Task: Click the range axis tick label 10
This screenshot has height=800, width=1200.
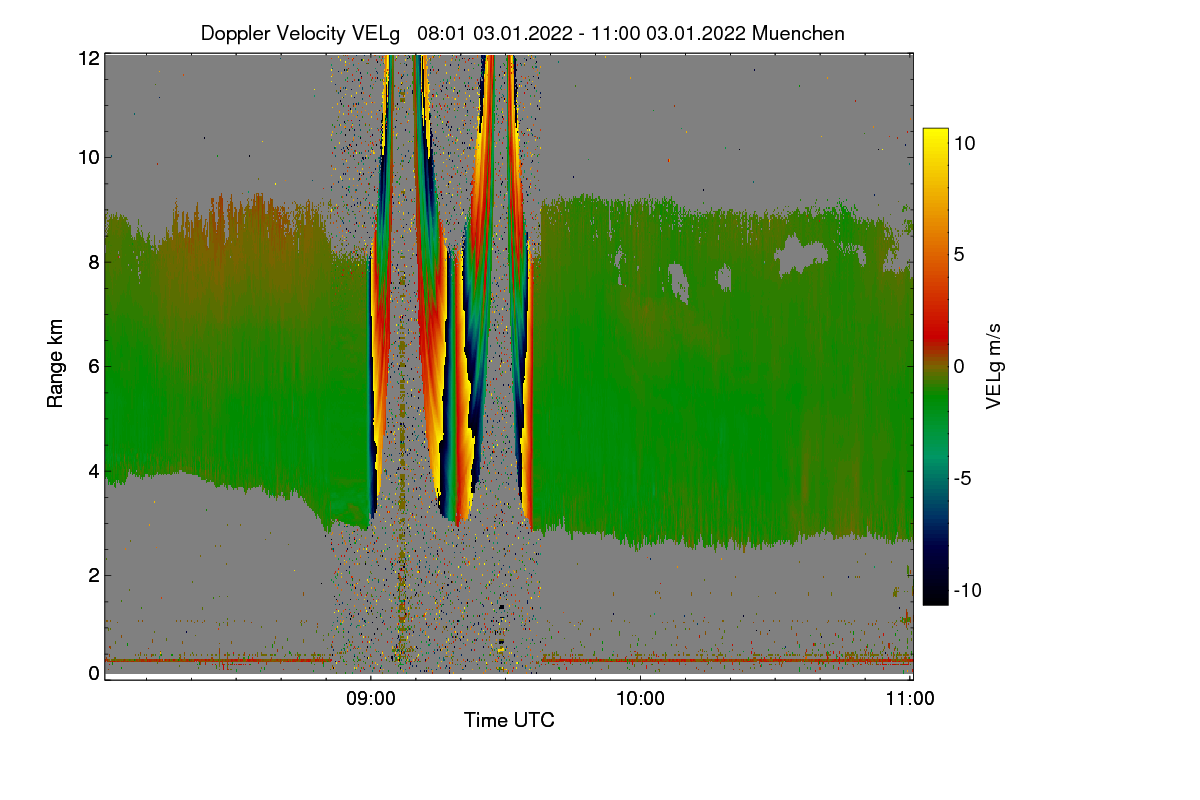Action: pyautogui.click(x=89, y=158)
